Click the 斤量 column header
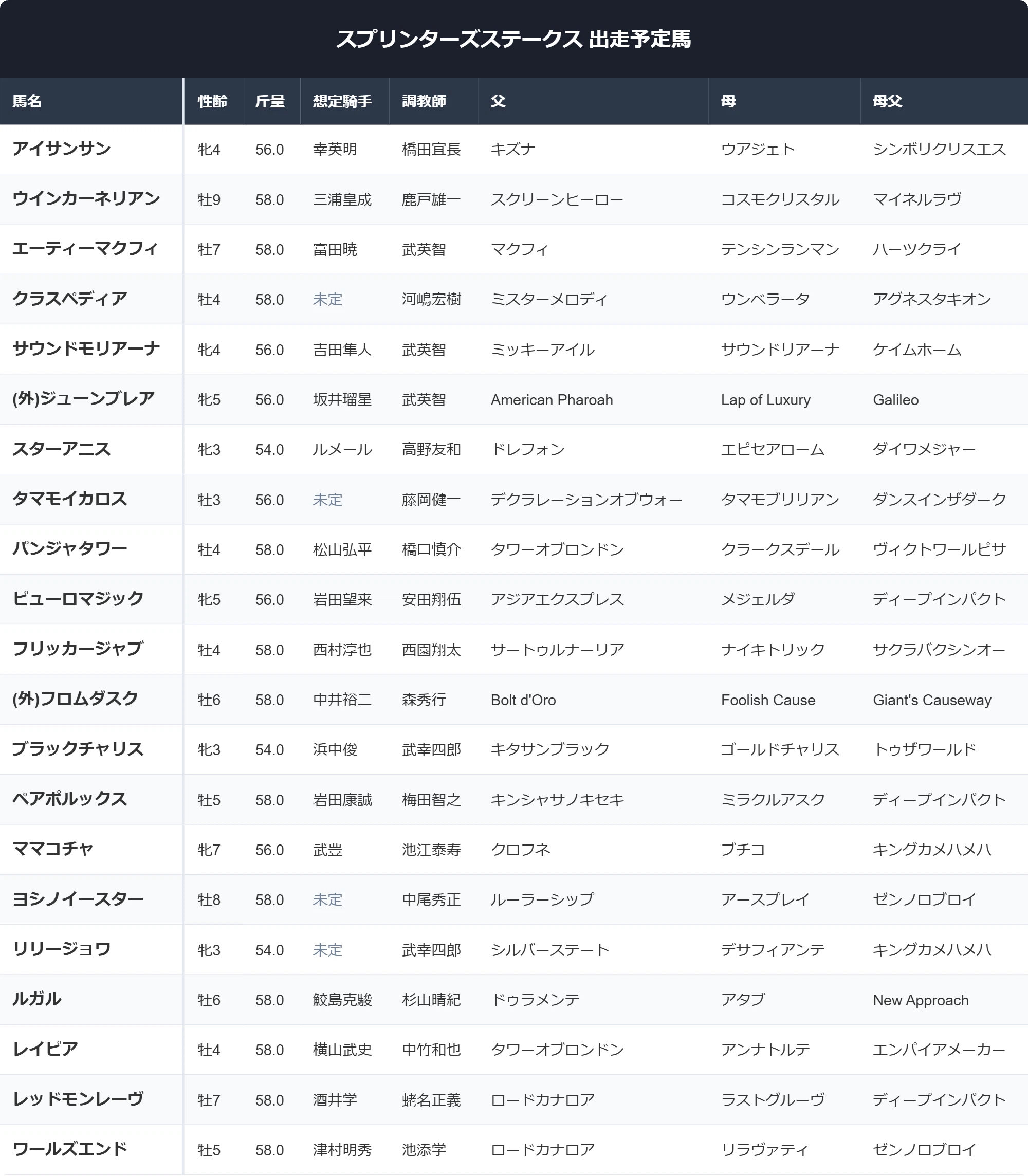 coord(271,102)
